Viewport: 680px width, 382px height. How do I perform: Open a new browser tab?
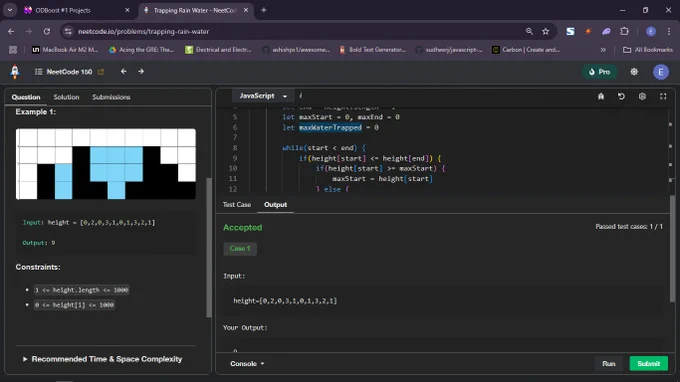click(263, 10)
